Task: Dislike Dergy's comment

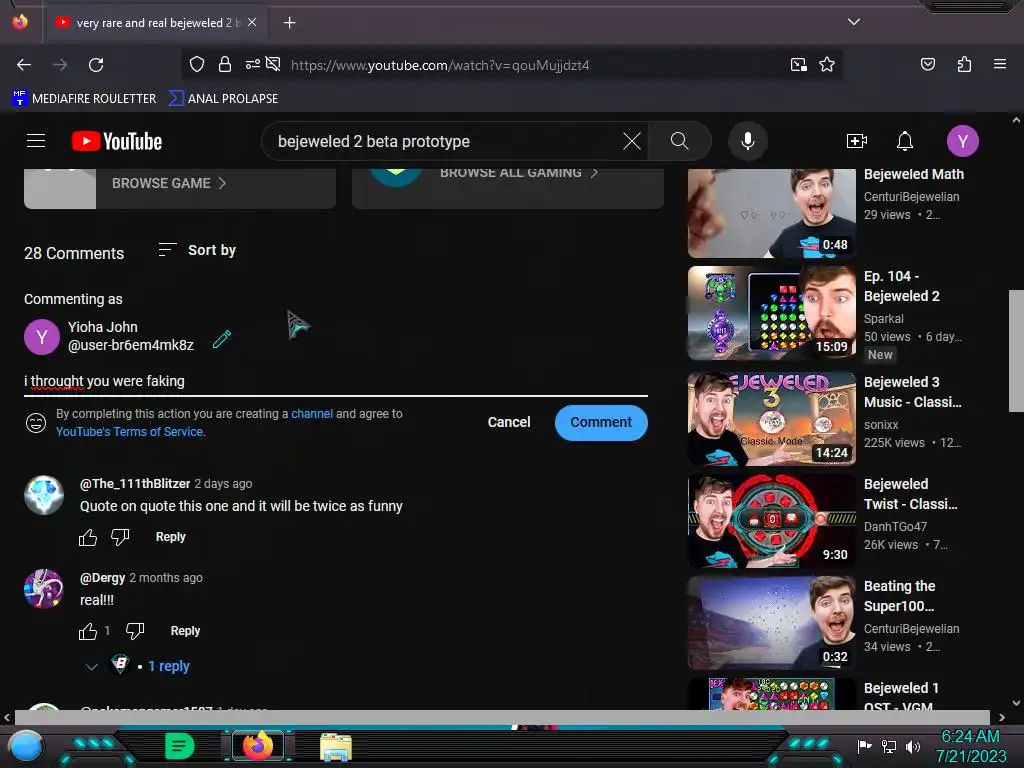Action: pos(135,632)
